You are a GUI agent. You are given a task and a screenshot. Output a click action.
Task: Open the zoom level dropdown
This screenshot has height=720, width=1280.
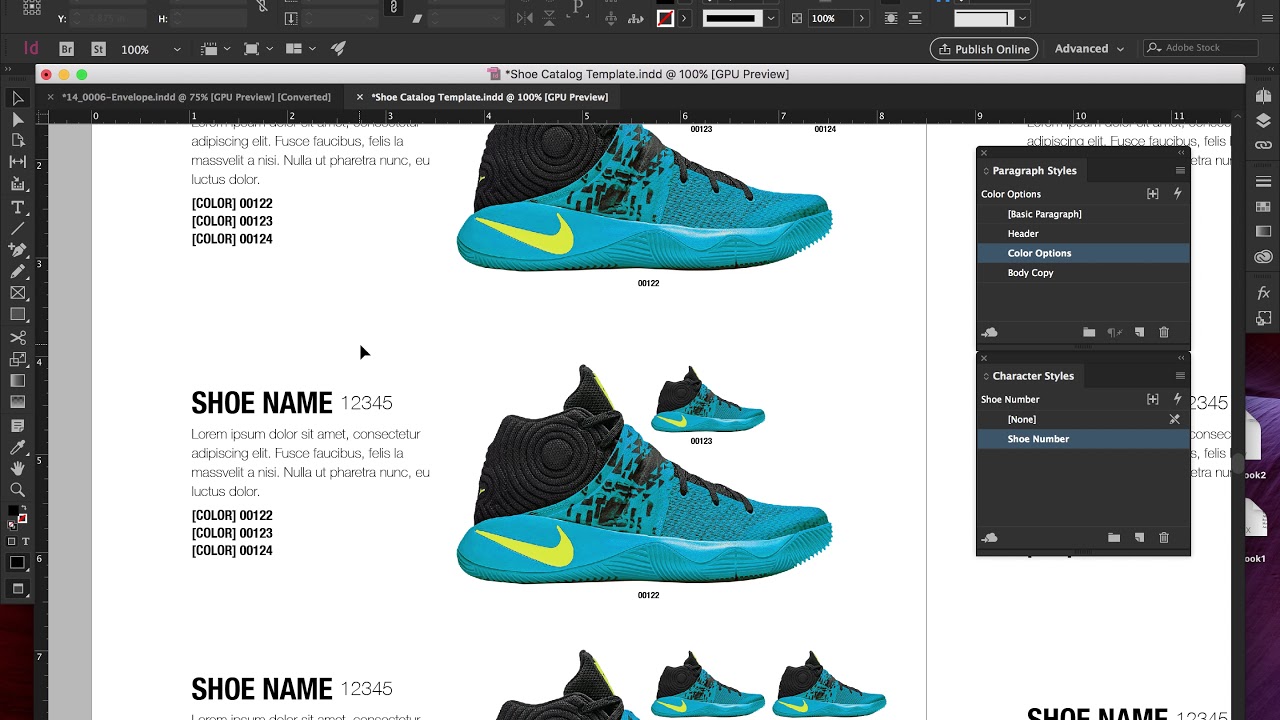[177, 49]
